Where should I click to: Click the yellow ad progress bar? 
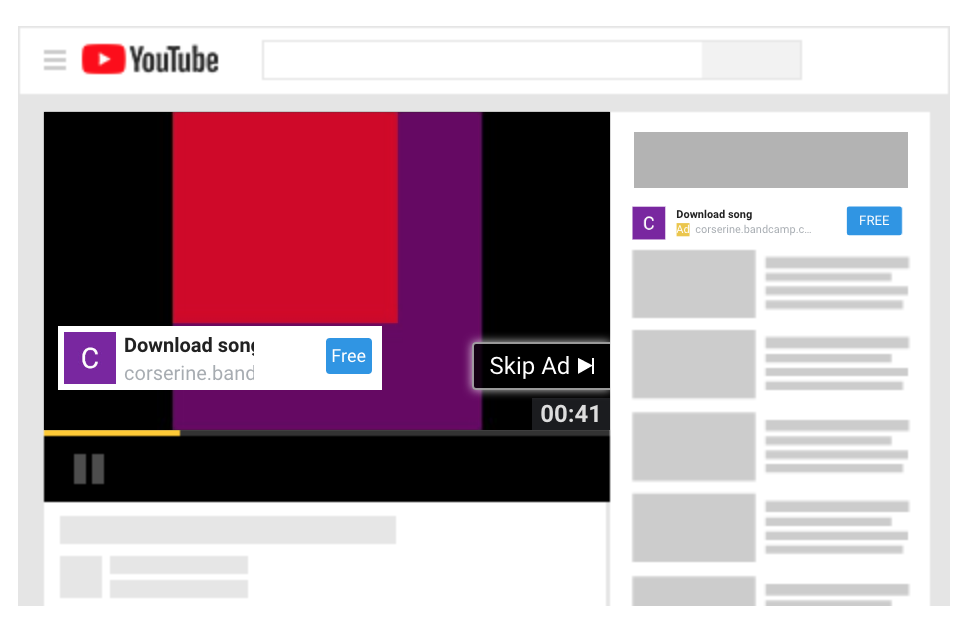coord(112,433)
